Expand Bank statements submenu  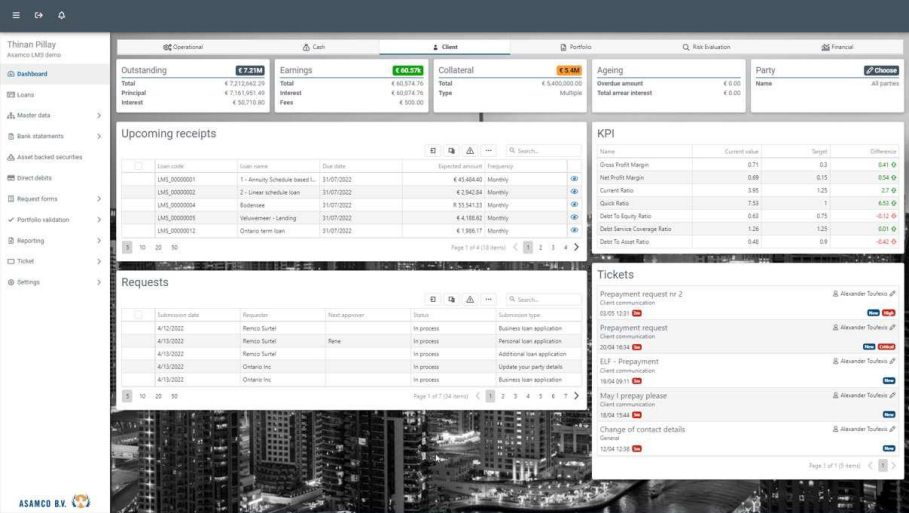point(54,136)
